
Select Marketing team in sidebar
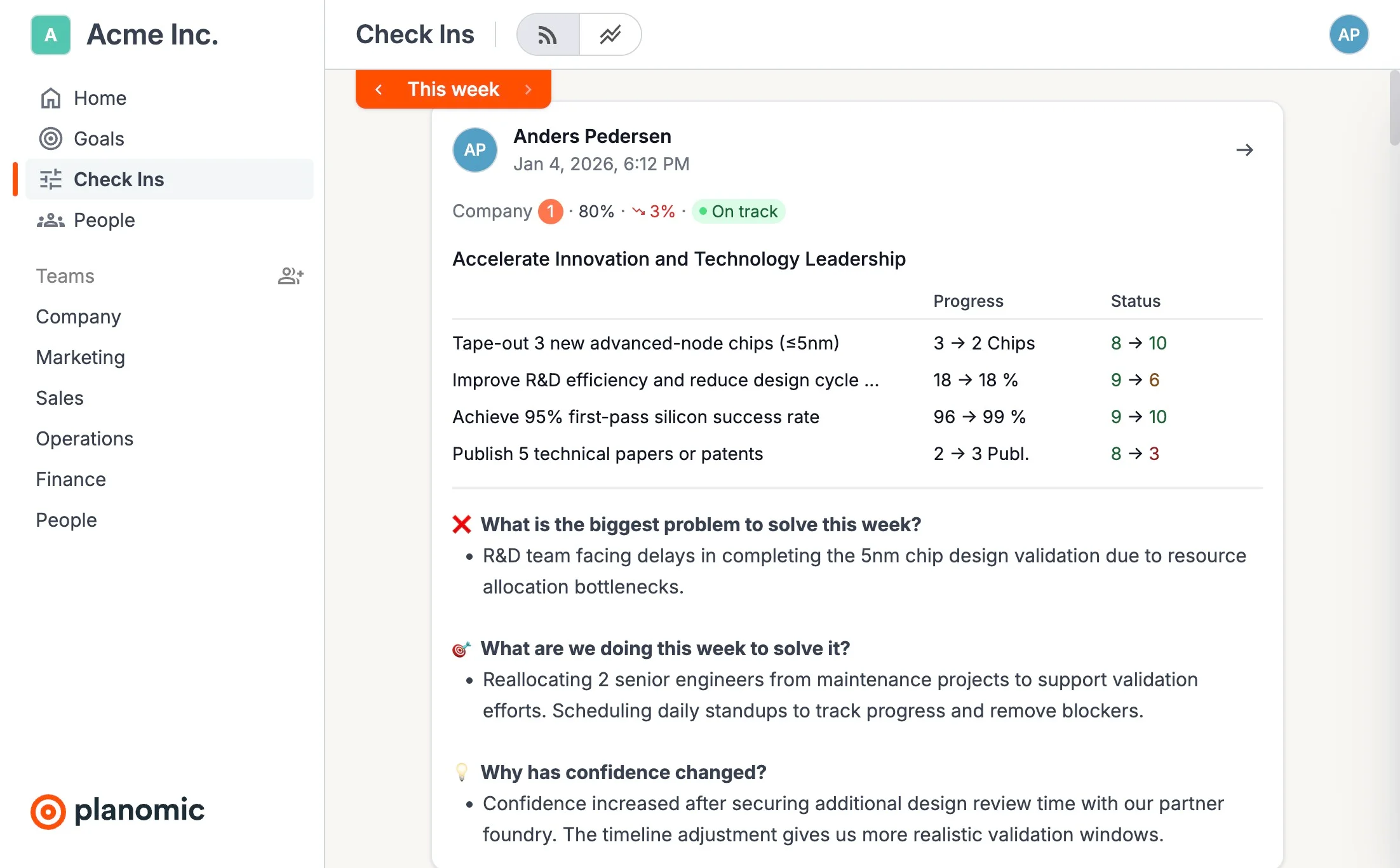coord(81,357)
